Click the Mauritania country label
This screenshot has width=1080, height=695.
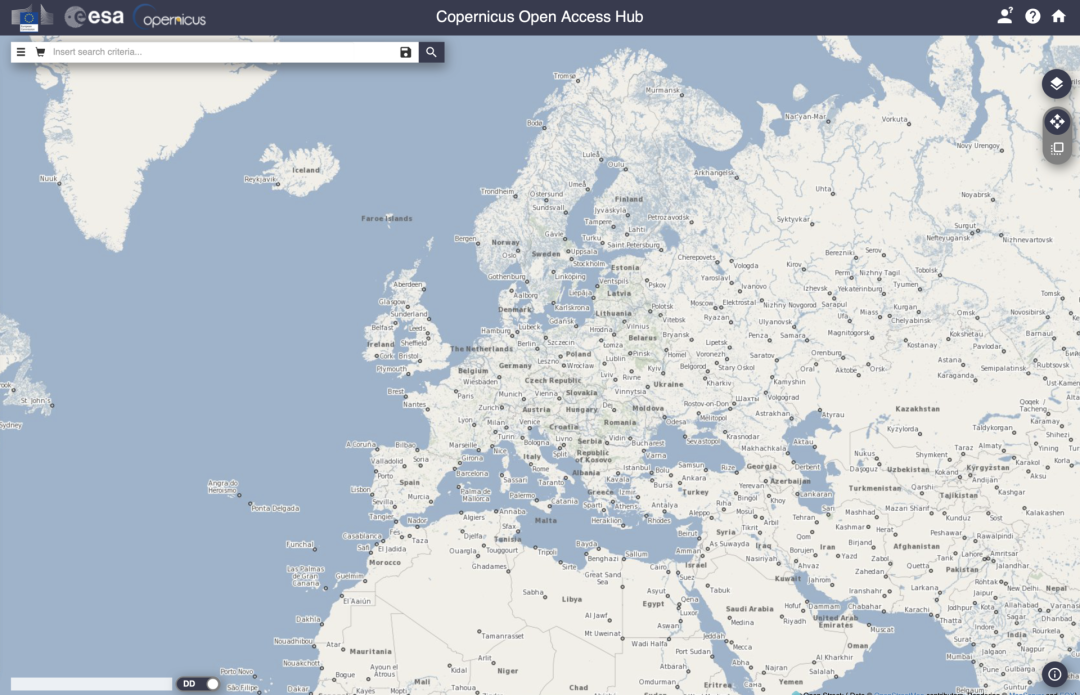point(371,651)
